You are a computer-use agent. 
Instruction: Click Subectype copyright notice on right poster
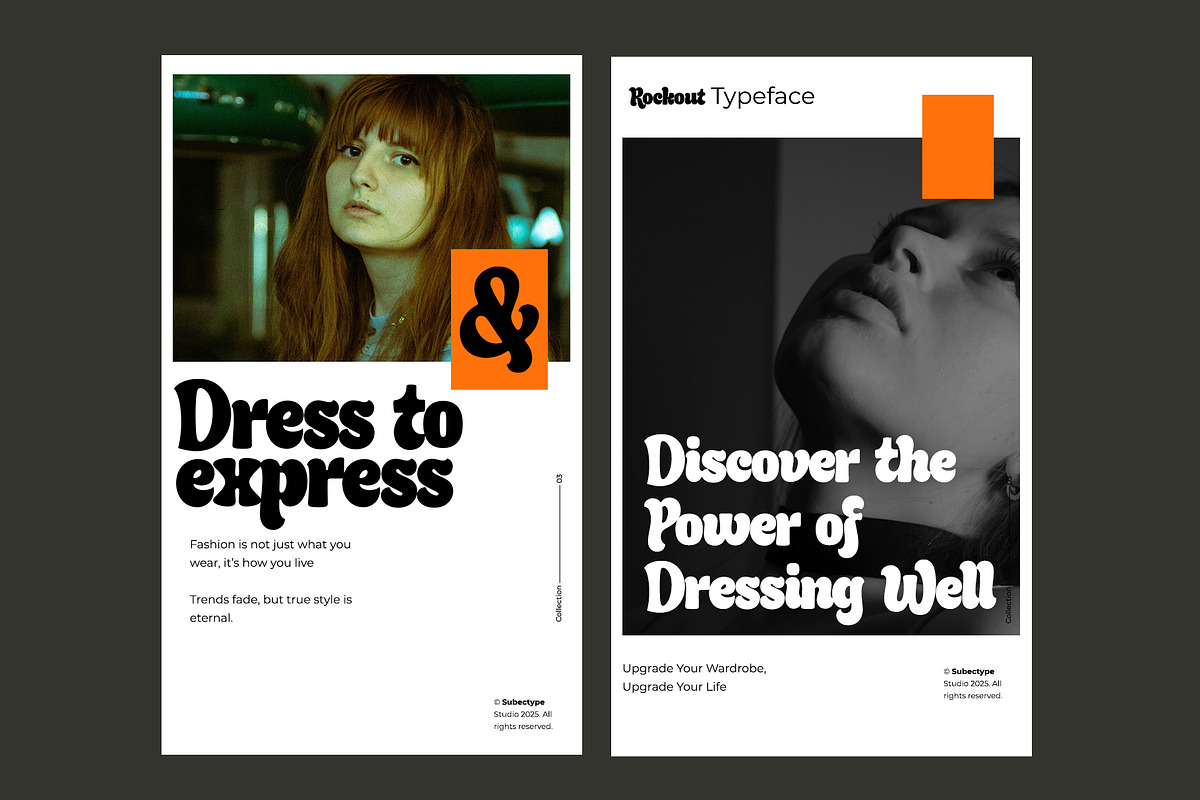pyautogui.click(x=972, y=683)
